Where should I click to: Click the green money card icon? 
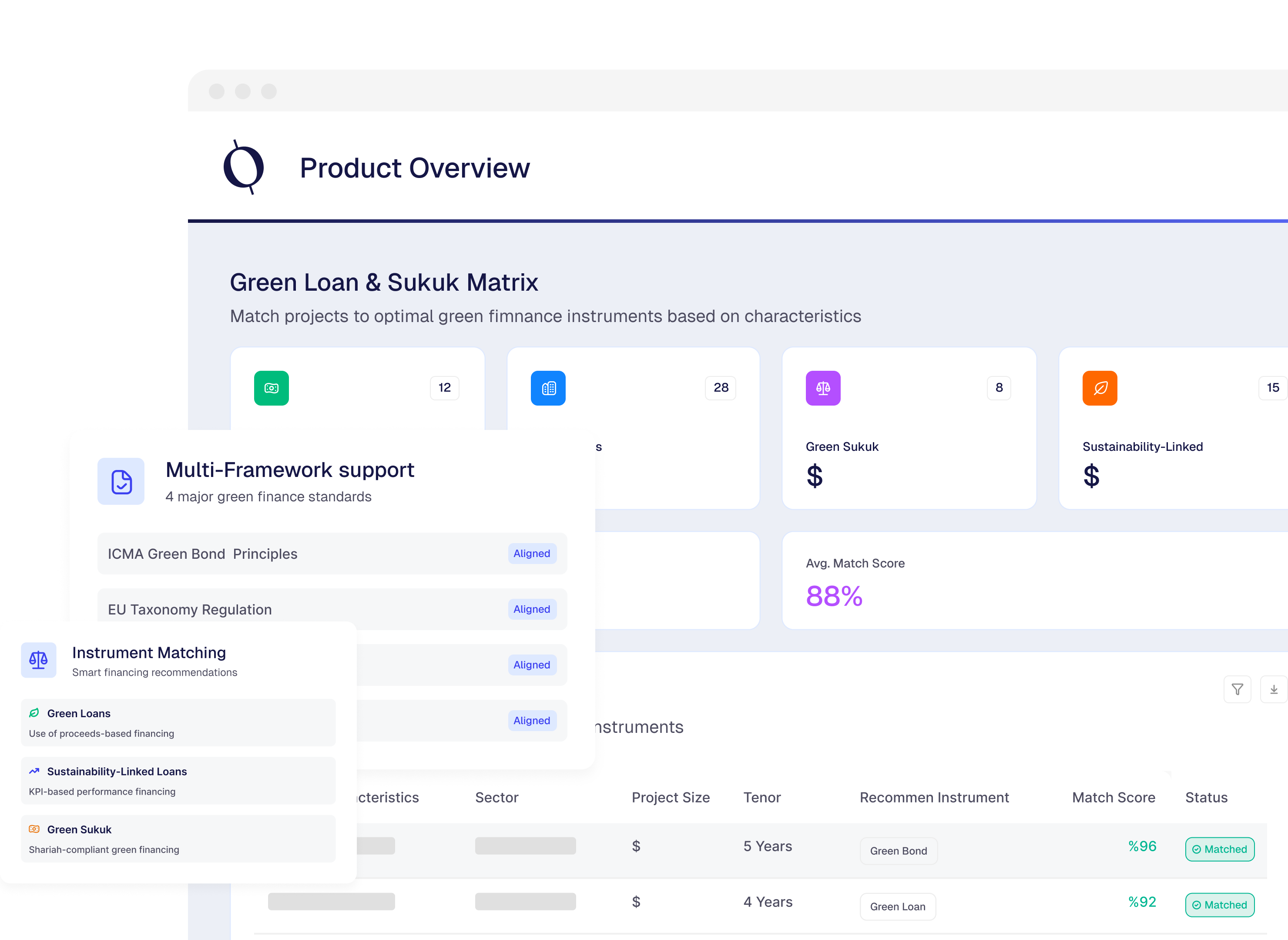pyautogui.click(x=272, y=388)
